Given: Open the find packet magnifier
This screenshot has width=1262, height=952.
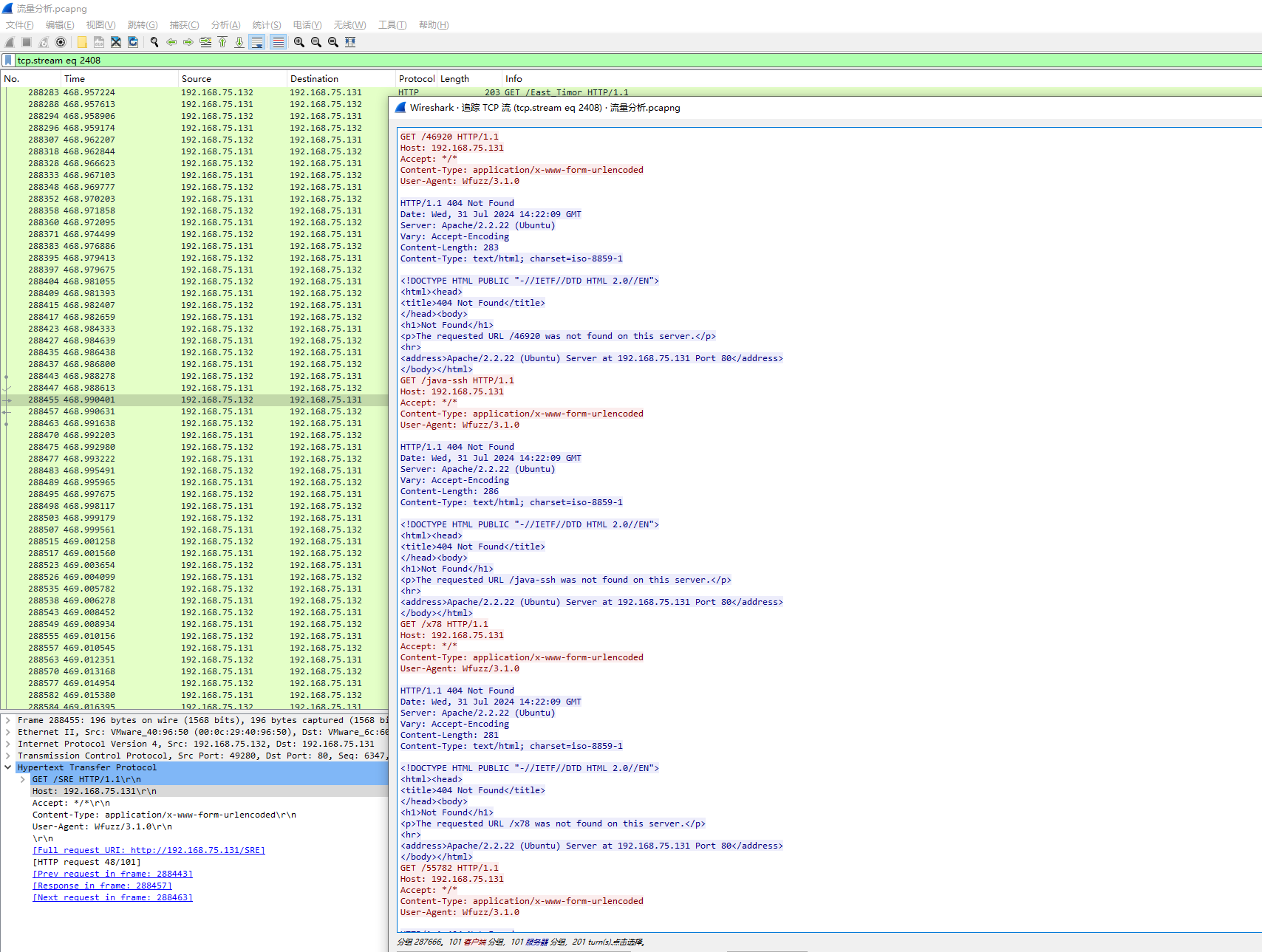Looking at the screenshot, I should (x=154, y=42).
